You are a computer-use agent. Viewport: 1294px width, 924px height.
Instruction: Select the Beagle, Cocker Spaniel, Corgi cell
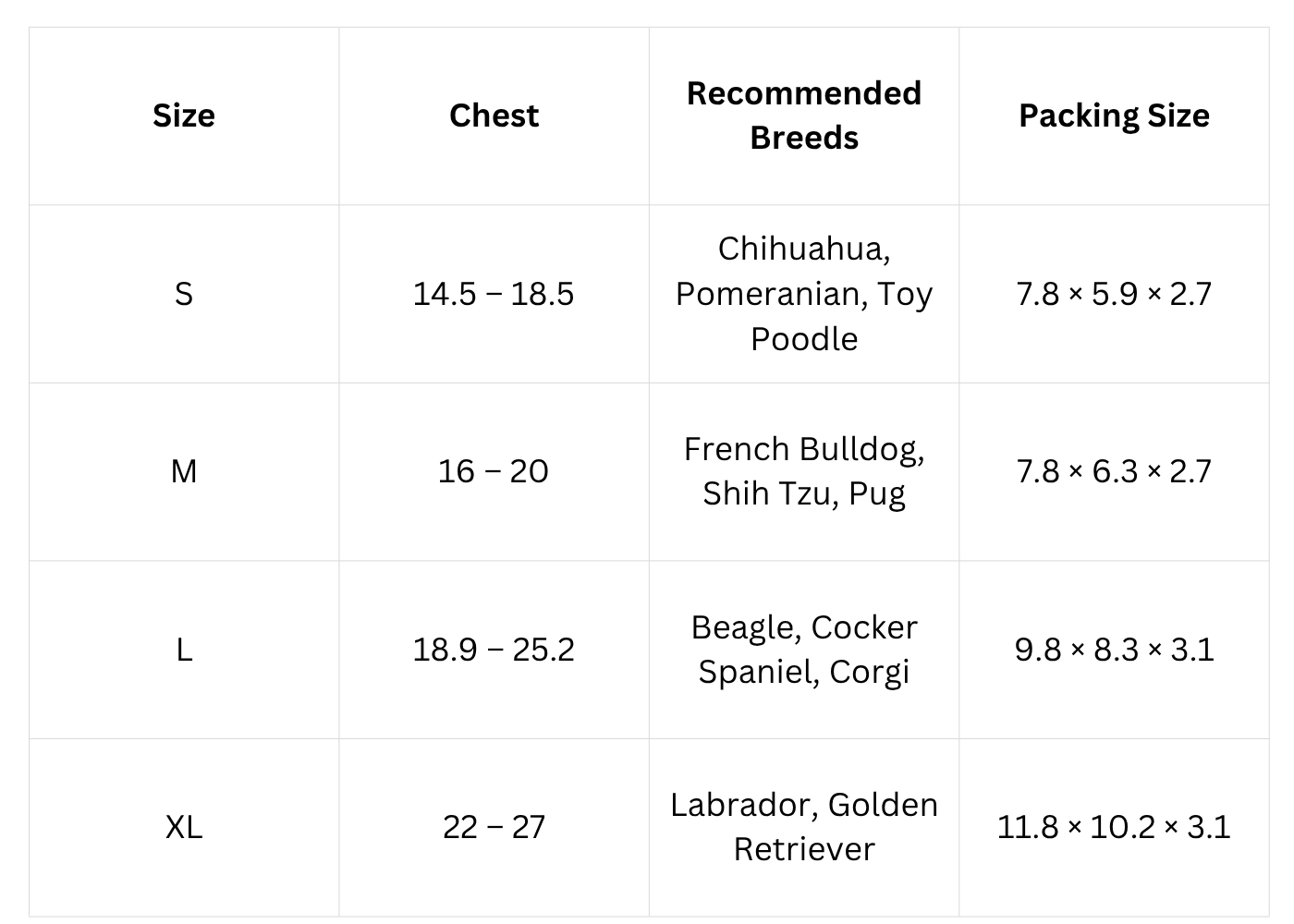804,650
